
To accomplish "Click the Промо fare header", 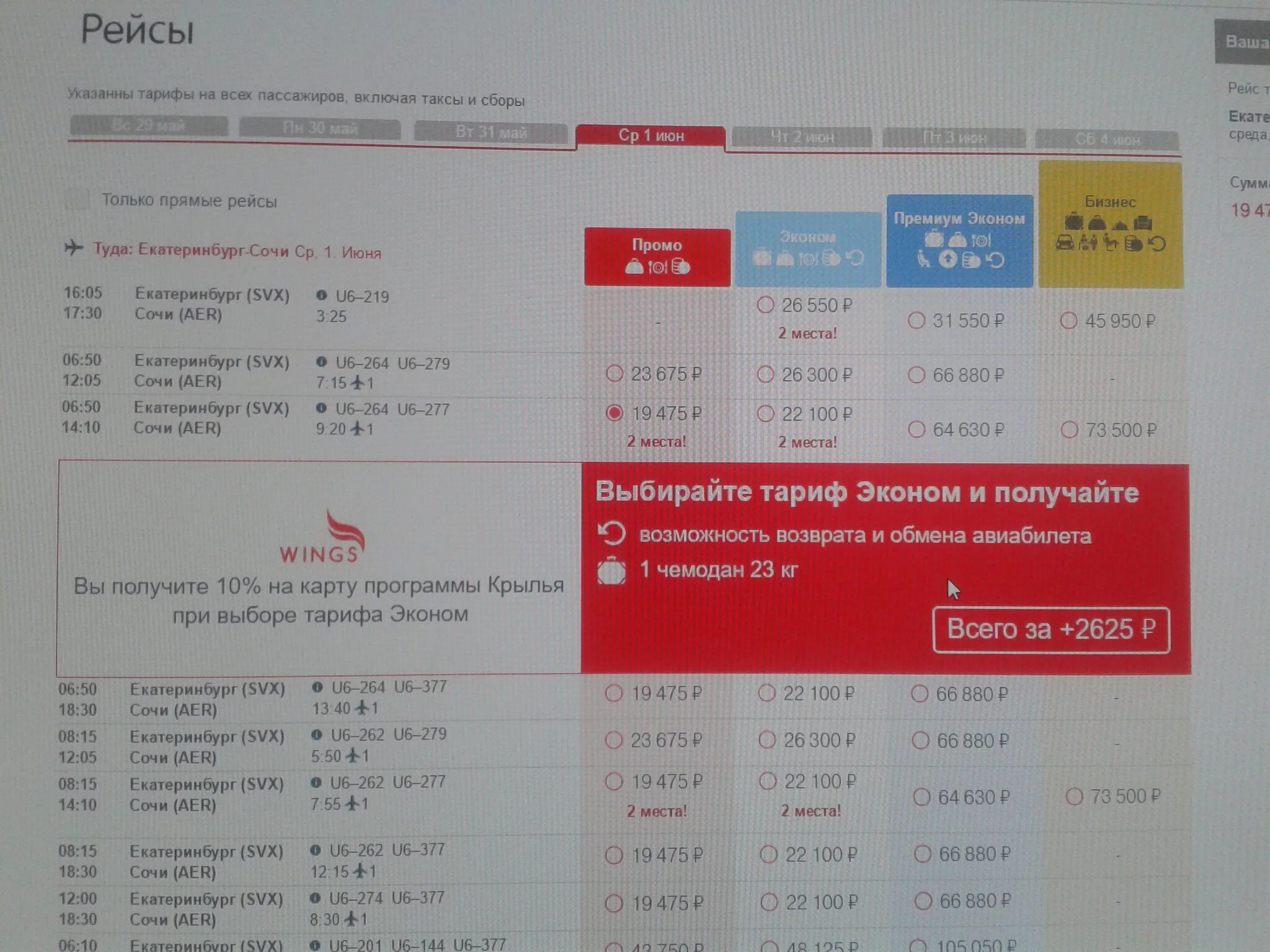I will pyautogui.click(x=657, y=257).
